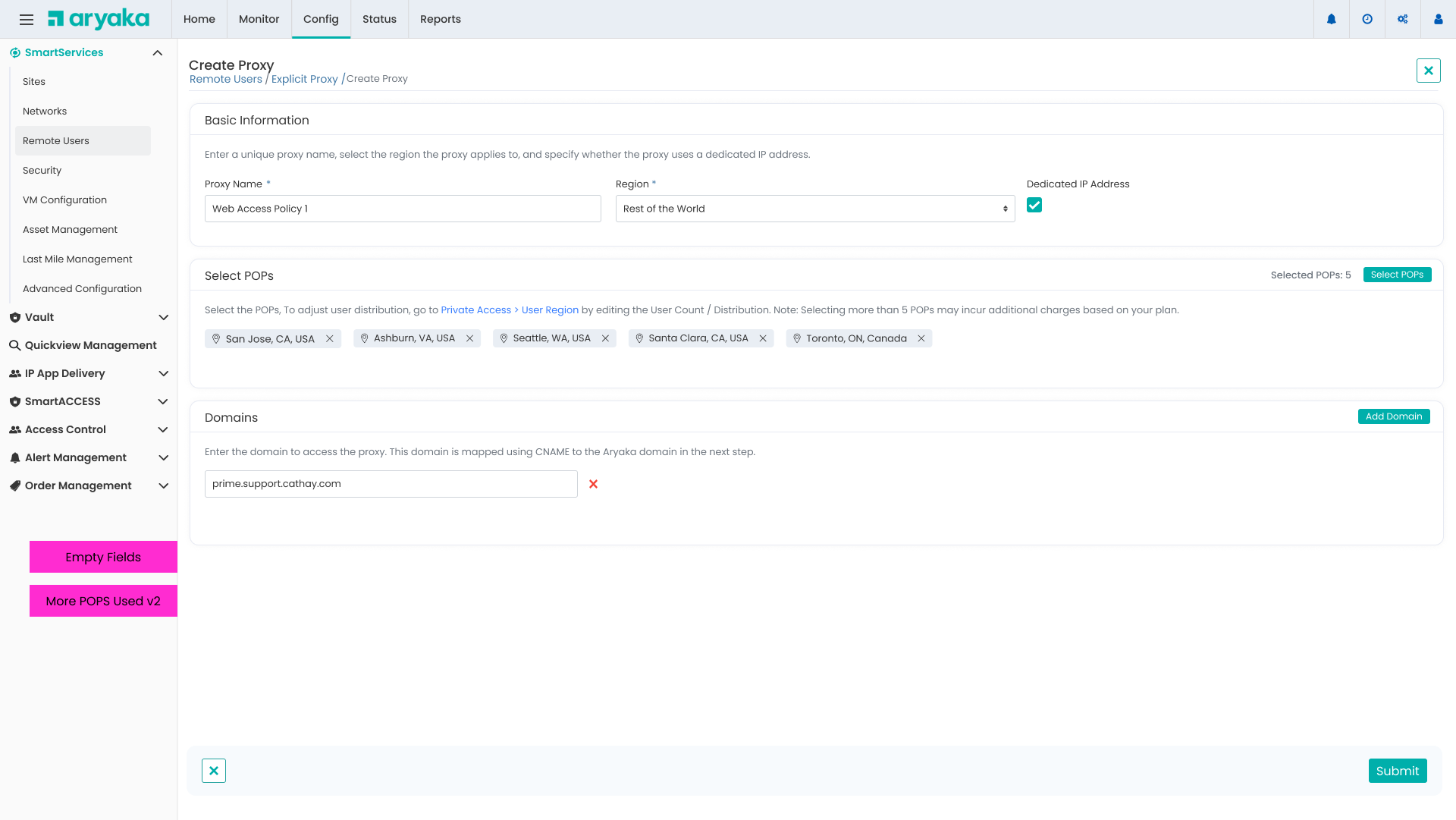This screenshot has height=820, width=1456.
Task: Remove the Seattle, WA, USA POP
Action: point(605,338)
